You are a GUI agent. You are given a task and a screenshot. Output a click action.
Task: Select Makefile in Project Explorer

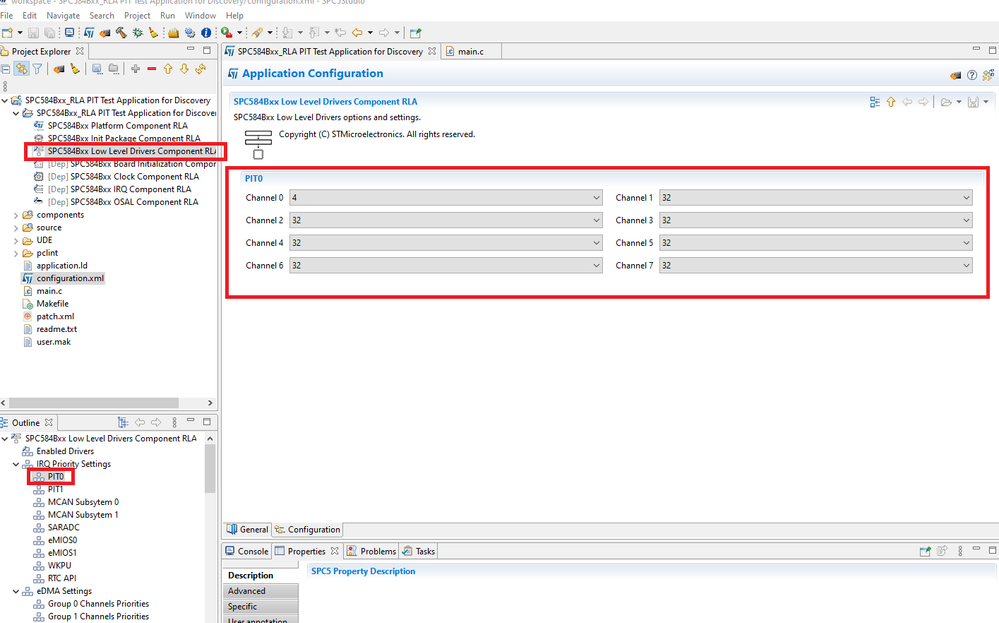[x=52, y=304]
